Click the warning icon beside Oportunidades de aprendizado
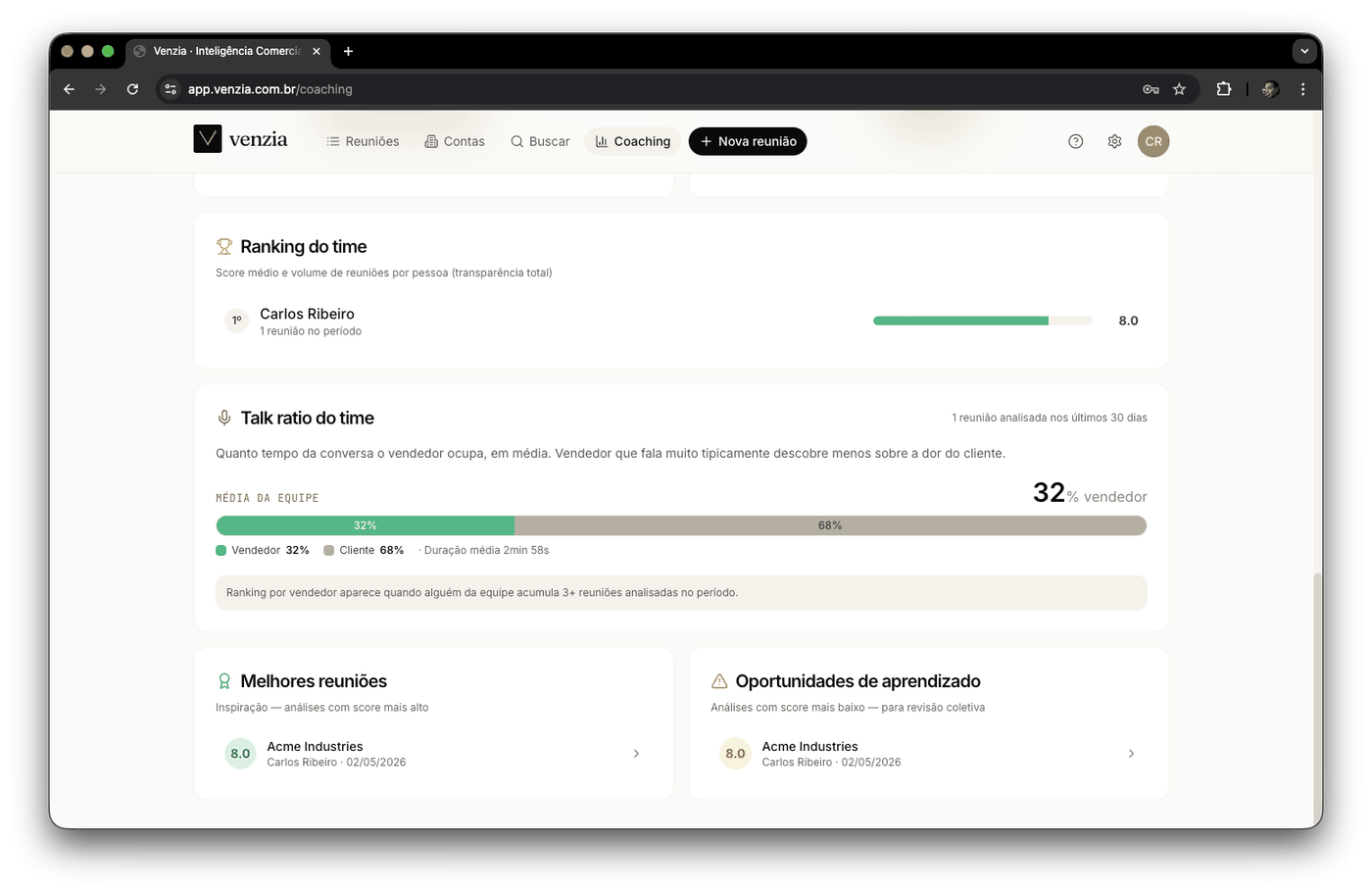The width and height of the screenshot is (1372, 894). coord(719,681)
